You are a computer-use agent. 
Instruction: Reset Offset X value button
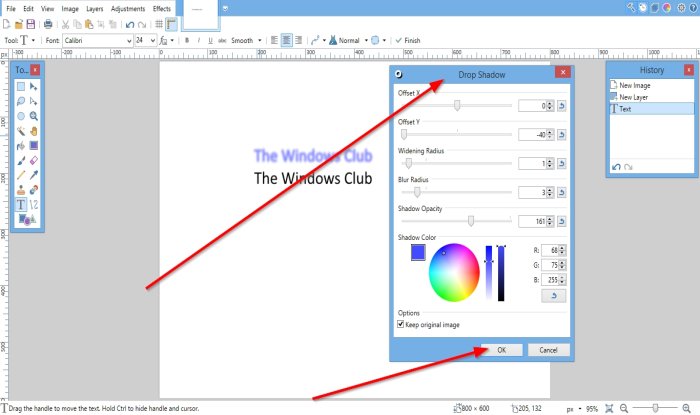tap(562, 106)
